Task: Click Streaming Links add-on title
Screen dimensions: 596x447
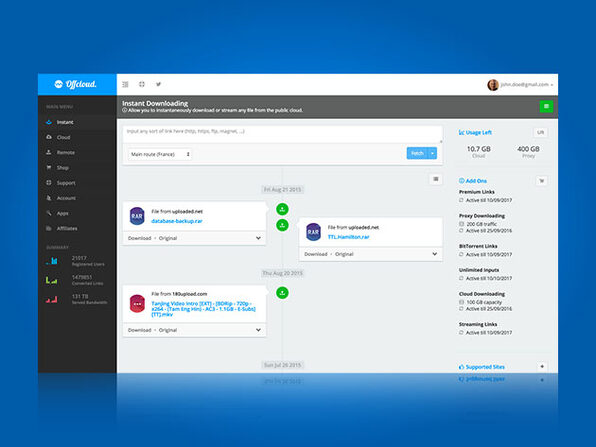Action: [x=478, y=325]
